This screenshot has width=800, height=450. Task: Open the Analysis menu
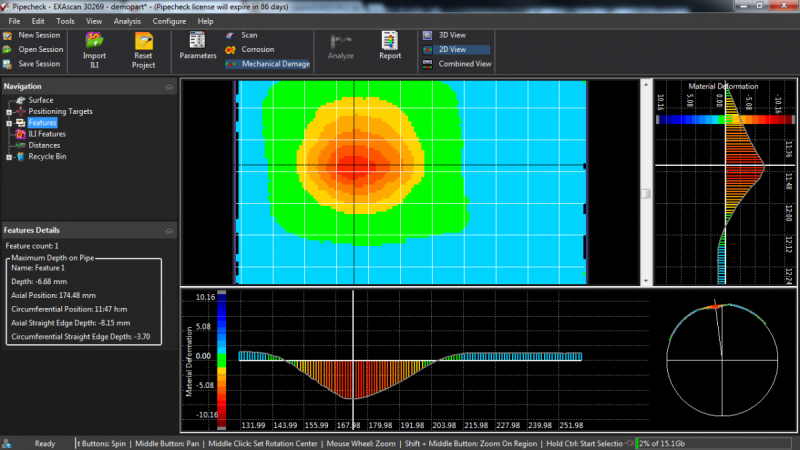click(x=127, y=20)
